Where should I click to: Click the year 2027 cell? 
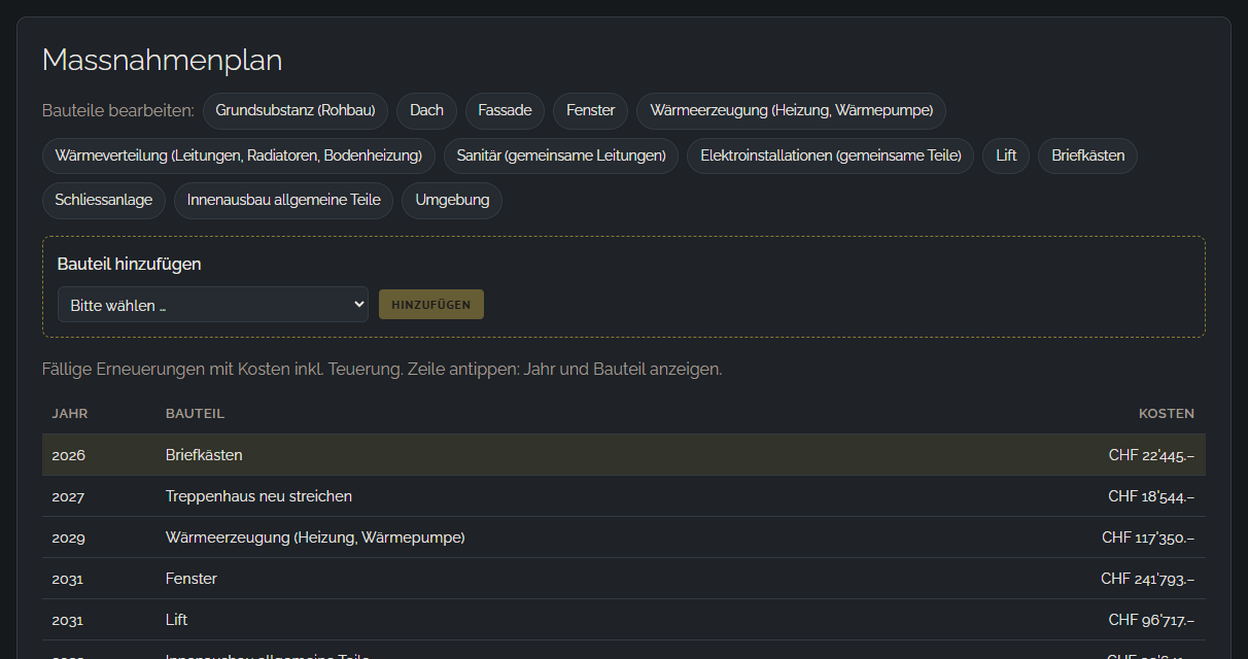coord(69,496)
